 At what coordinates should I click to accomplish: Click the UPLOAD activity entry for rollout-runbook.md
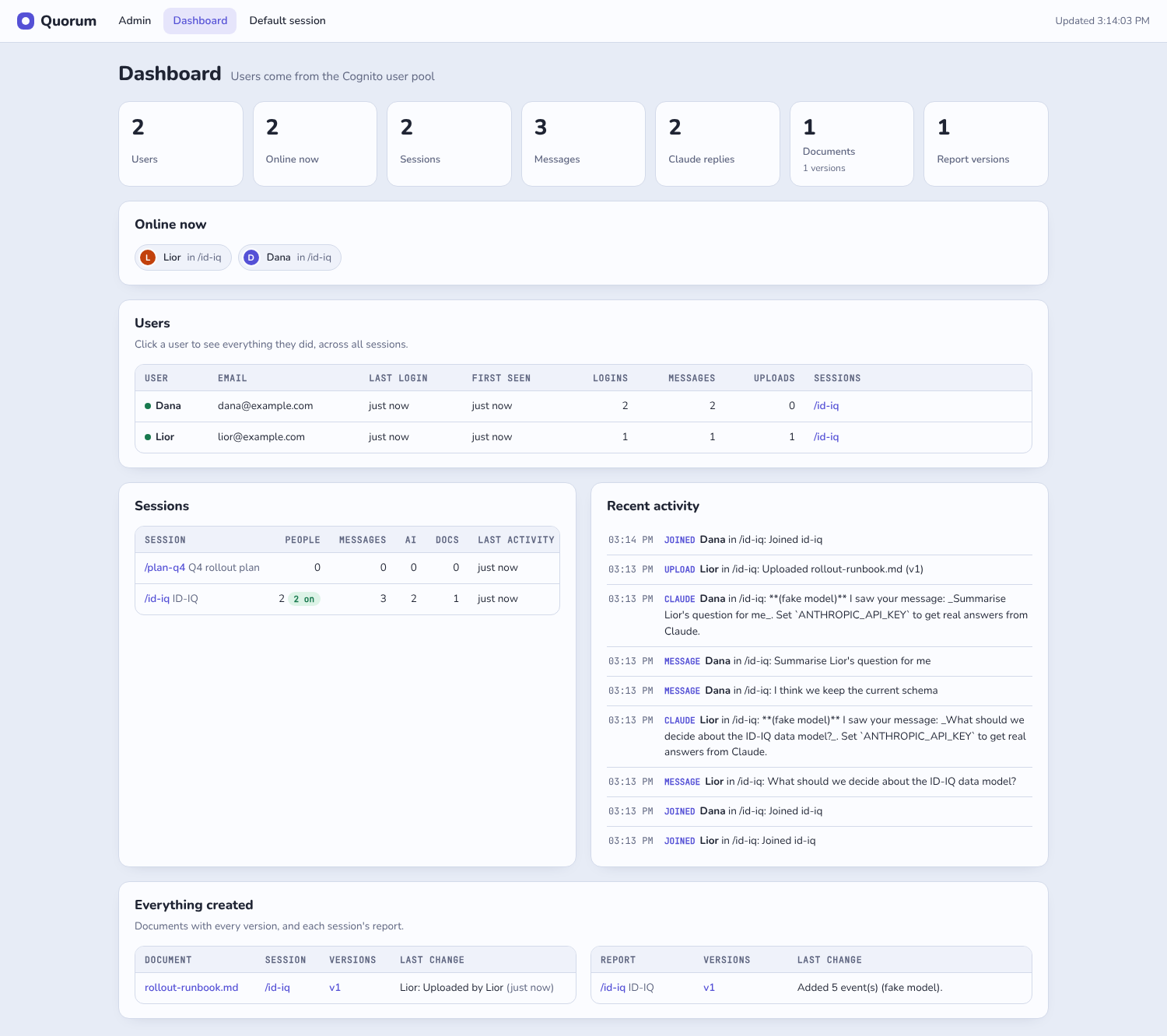(x=819, y=569)
